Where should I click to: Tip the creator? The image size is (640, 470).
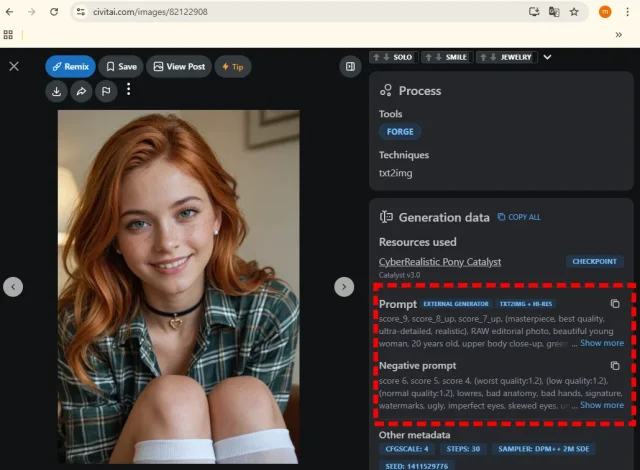click(x=233, y=67)
